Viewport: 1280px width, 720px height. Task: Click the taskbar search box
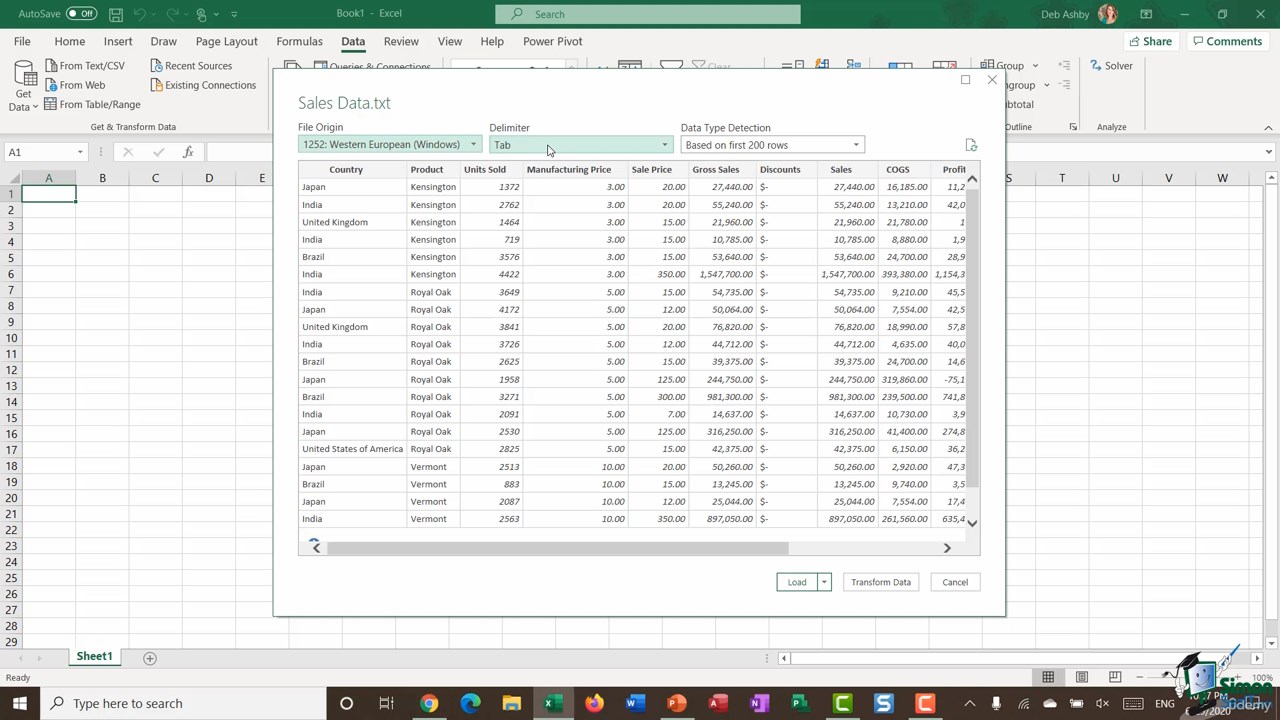tap(184, 703)
